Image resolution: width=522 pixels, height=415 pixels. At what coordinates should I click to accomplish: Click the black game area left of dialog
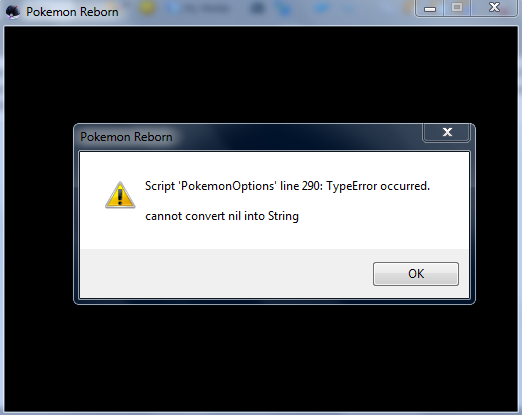[x=39, y=213]
